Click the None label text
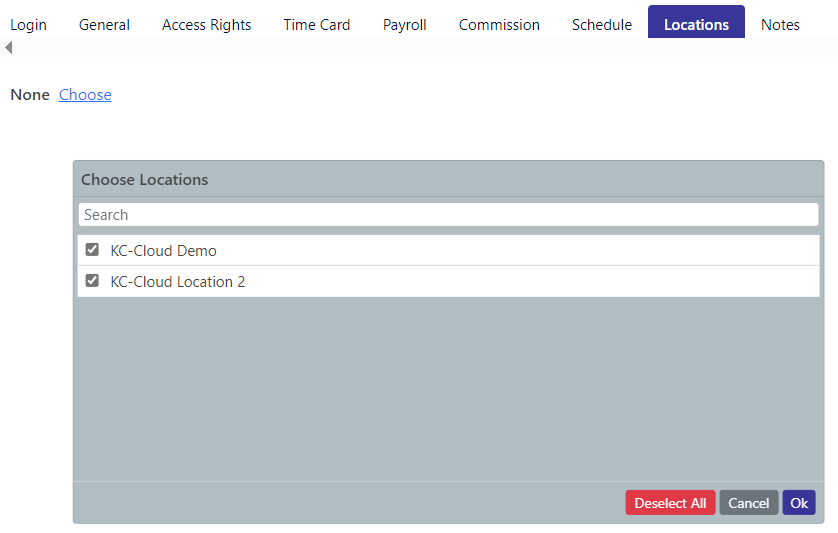 point(30,95)
